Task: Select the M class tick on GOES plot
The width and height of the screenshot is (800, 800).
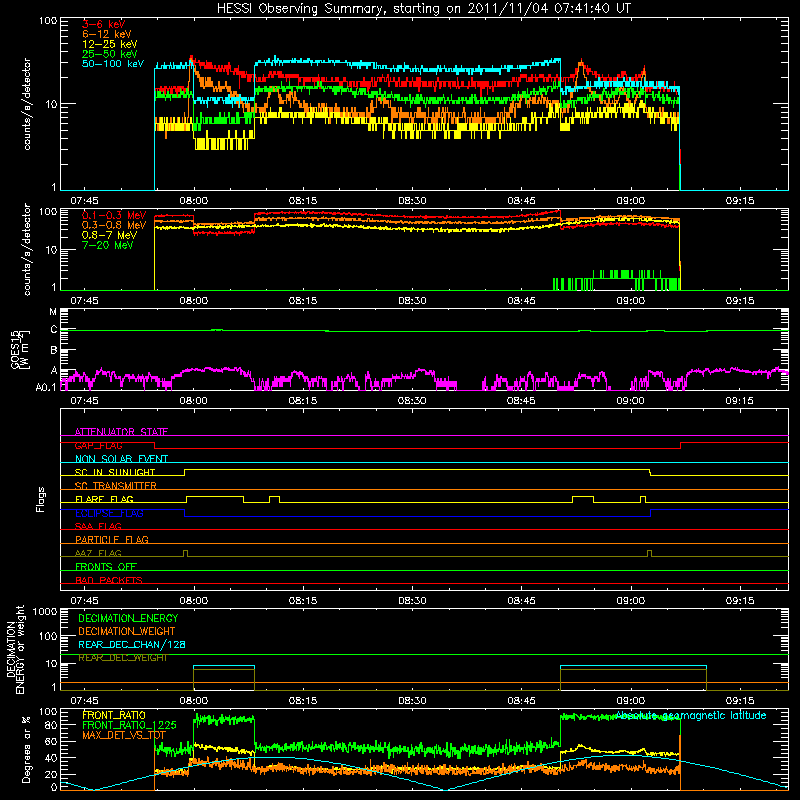Action: (53, 311)
